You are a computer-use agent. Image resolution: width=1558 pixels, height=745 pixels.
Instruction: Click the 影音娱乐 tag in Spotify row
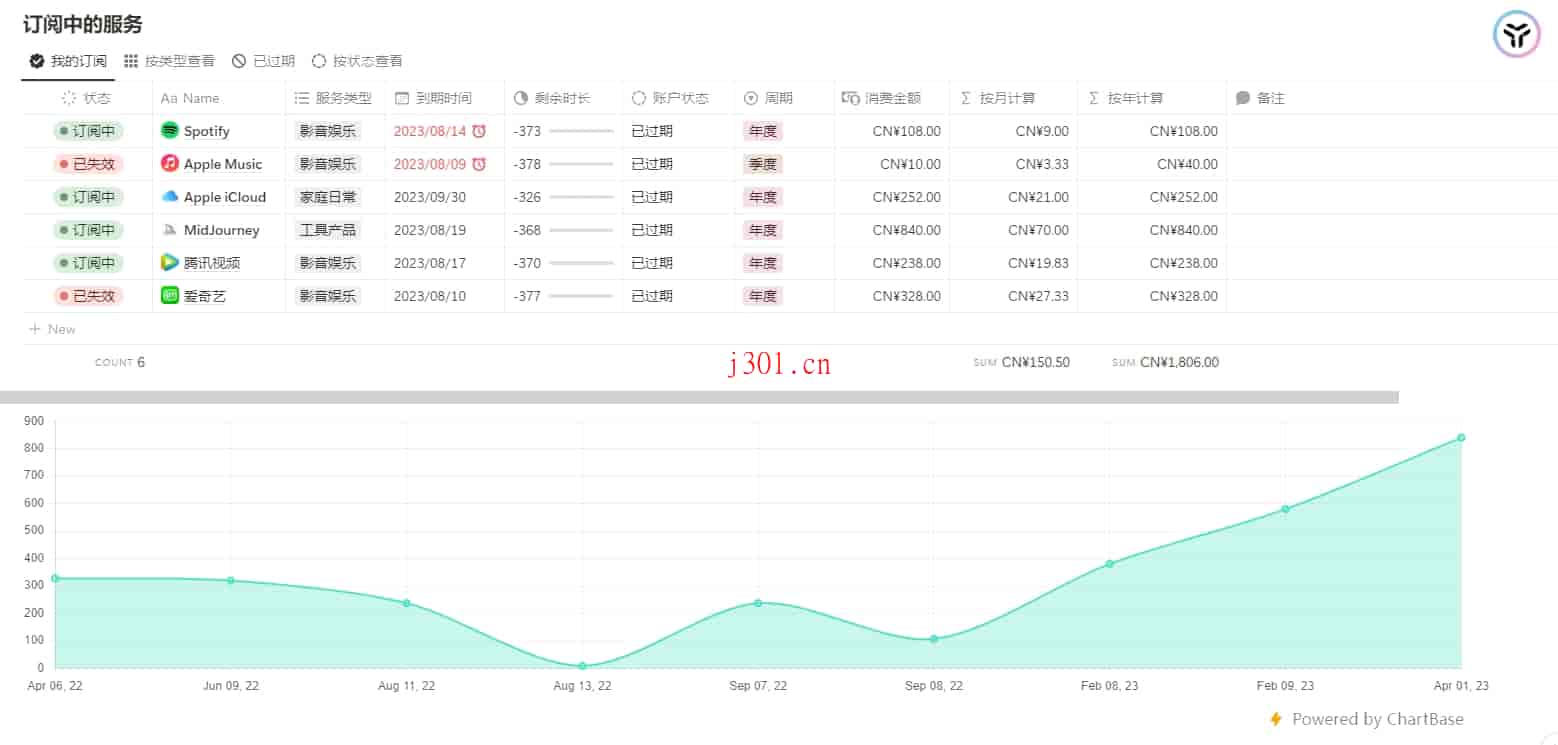327,131
